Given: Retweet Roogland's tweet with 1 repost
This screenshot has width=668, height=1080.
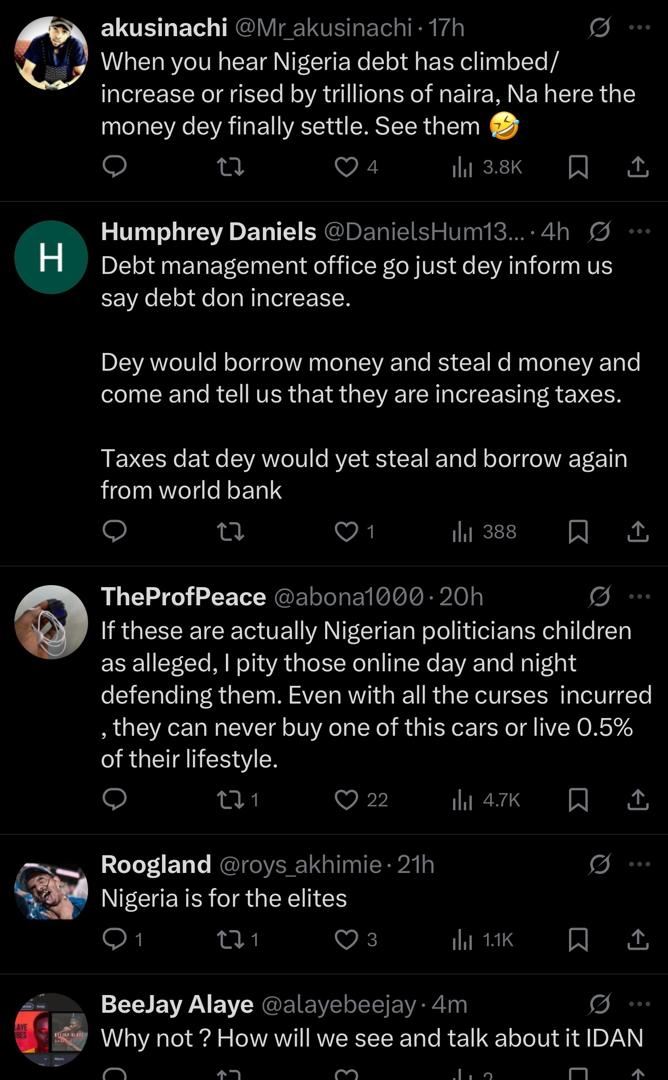Looking at the screenshot, I should click(x=230, y=939).
